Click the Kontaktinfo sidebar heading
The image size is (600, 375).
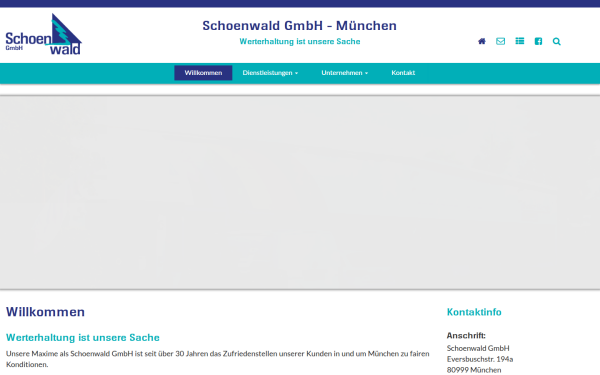[474, 312]
